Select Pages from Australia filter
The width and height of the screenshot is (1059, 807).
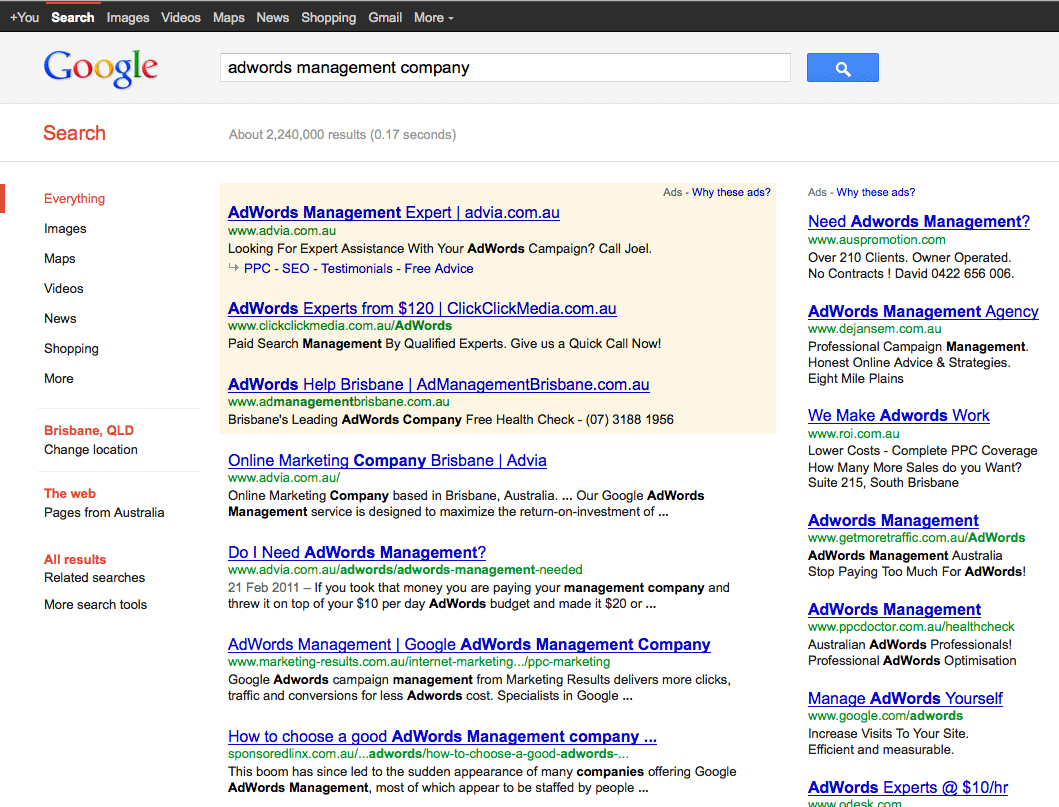pos(104,512)
